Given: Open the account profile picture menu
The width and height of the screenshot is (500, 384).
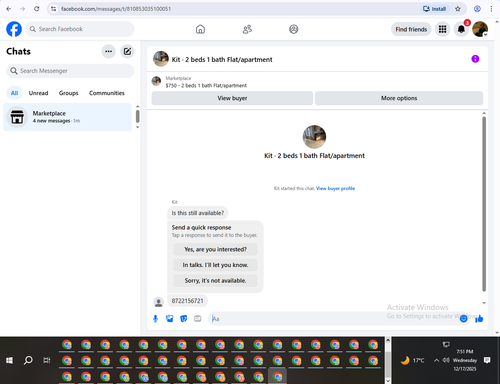Looking at the screenshot, I should coord(480,29).
